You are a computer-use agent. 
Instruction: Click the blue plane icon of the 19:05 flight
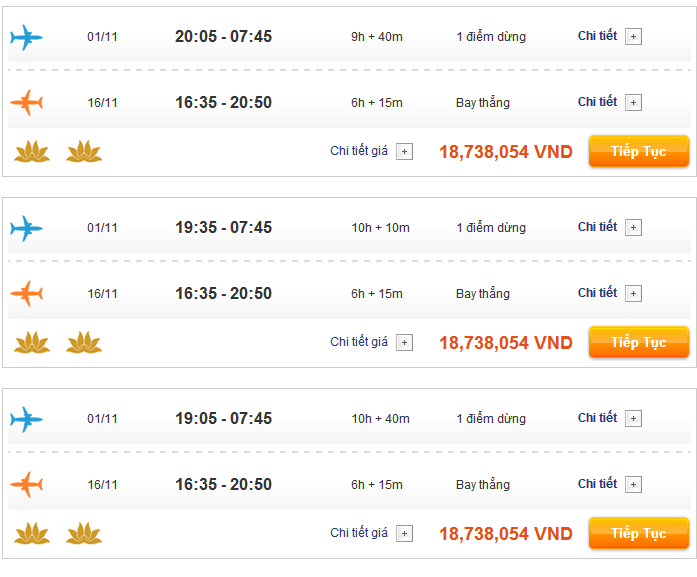pyautogui.click(x=26, y=420)
